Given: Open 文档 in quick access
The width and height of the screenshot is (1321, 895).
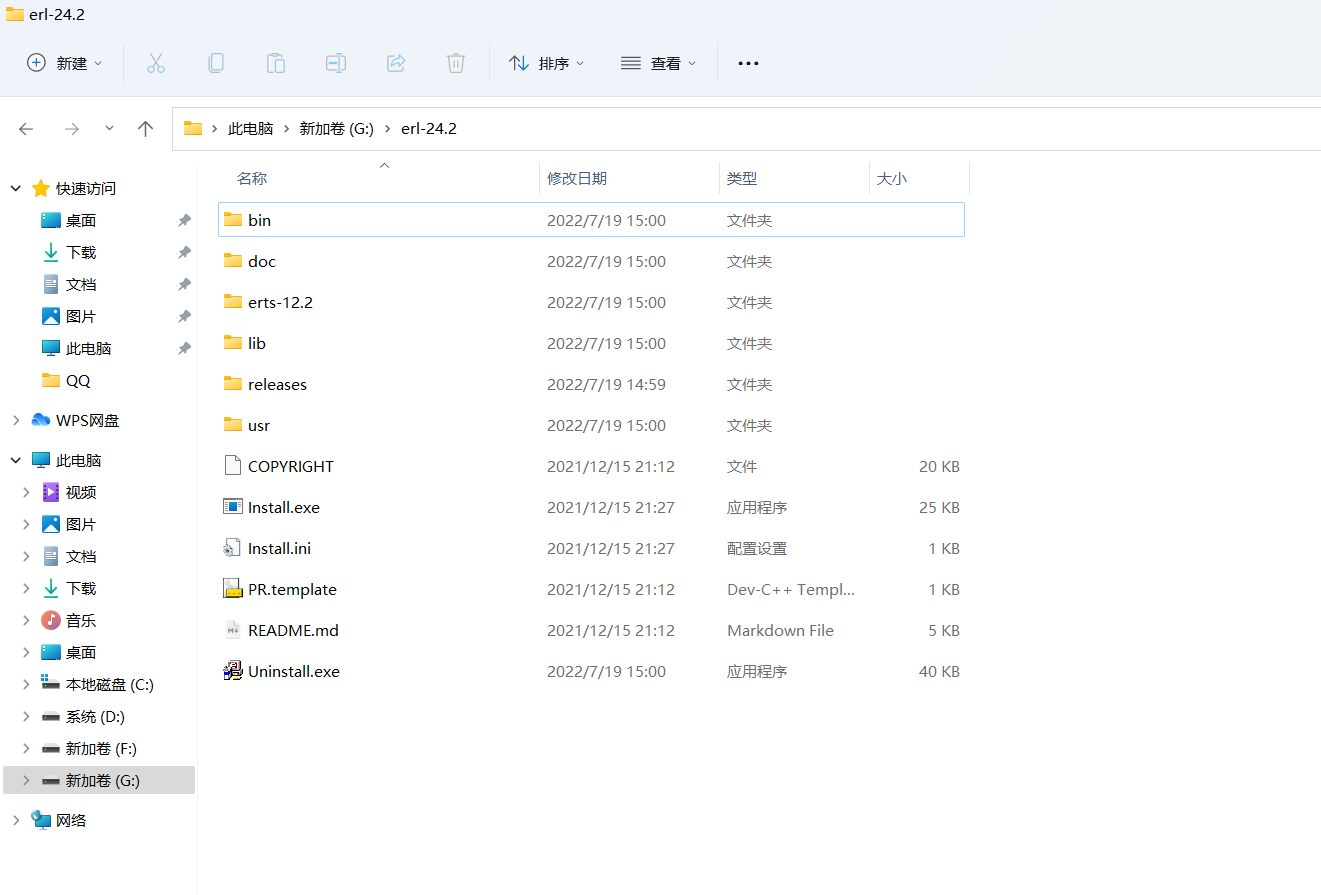Looking at the screenshot, I should pos(81,284).
